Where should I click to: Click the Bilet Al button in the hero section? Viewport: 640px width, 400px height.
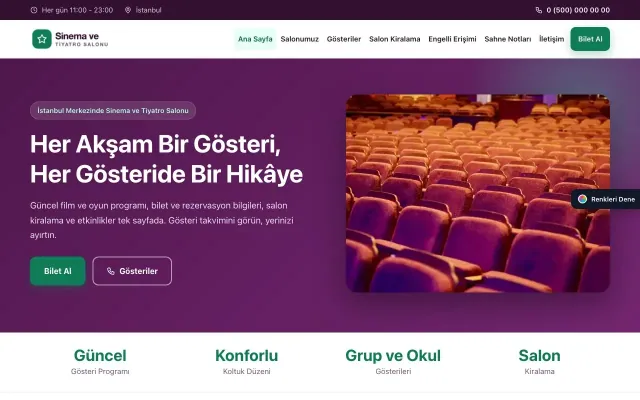pos(58,271)
